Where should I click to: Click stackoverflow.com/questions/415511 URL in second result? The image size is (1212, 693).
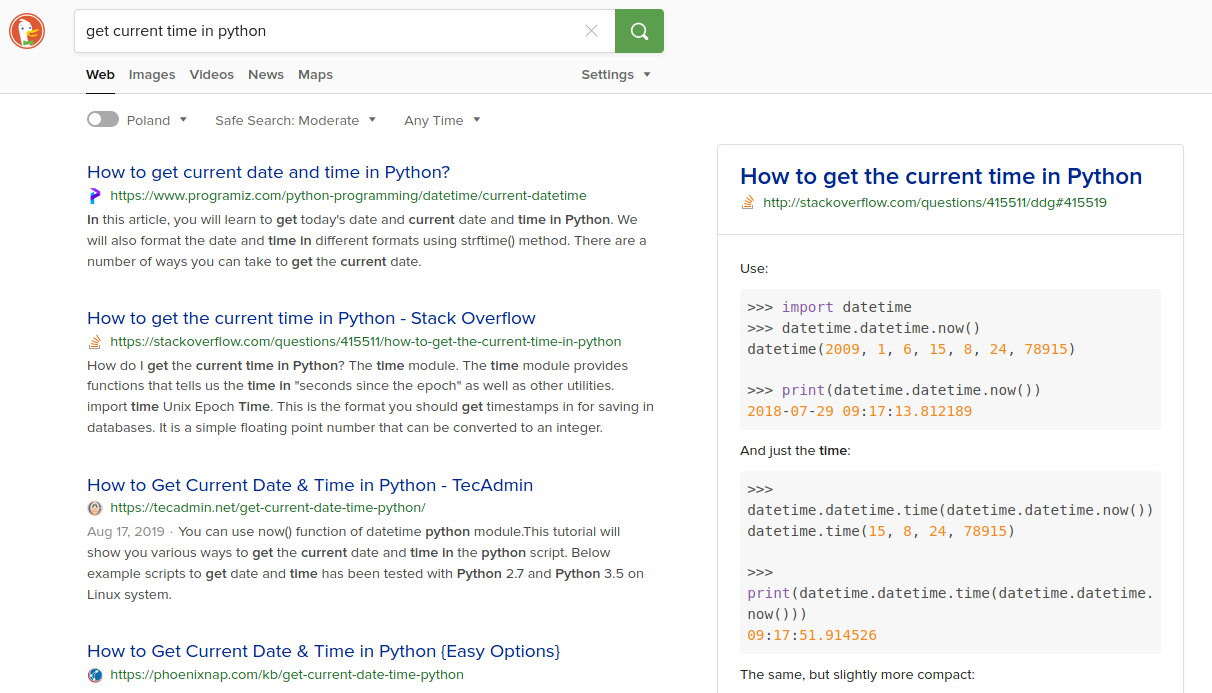click(366, 342)
